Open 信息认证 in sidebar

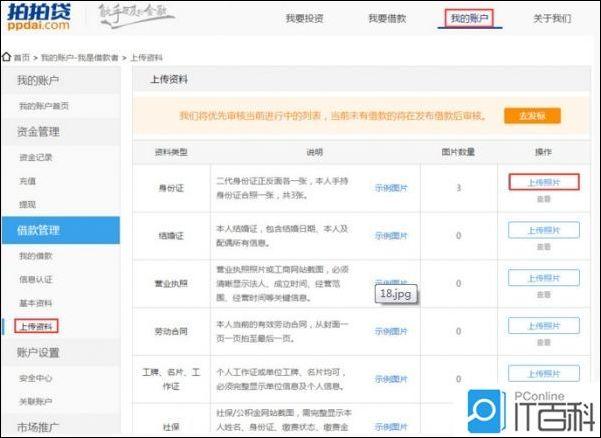36,279
